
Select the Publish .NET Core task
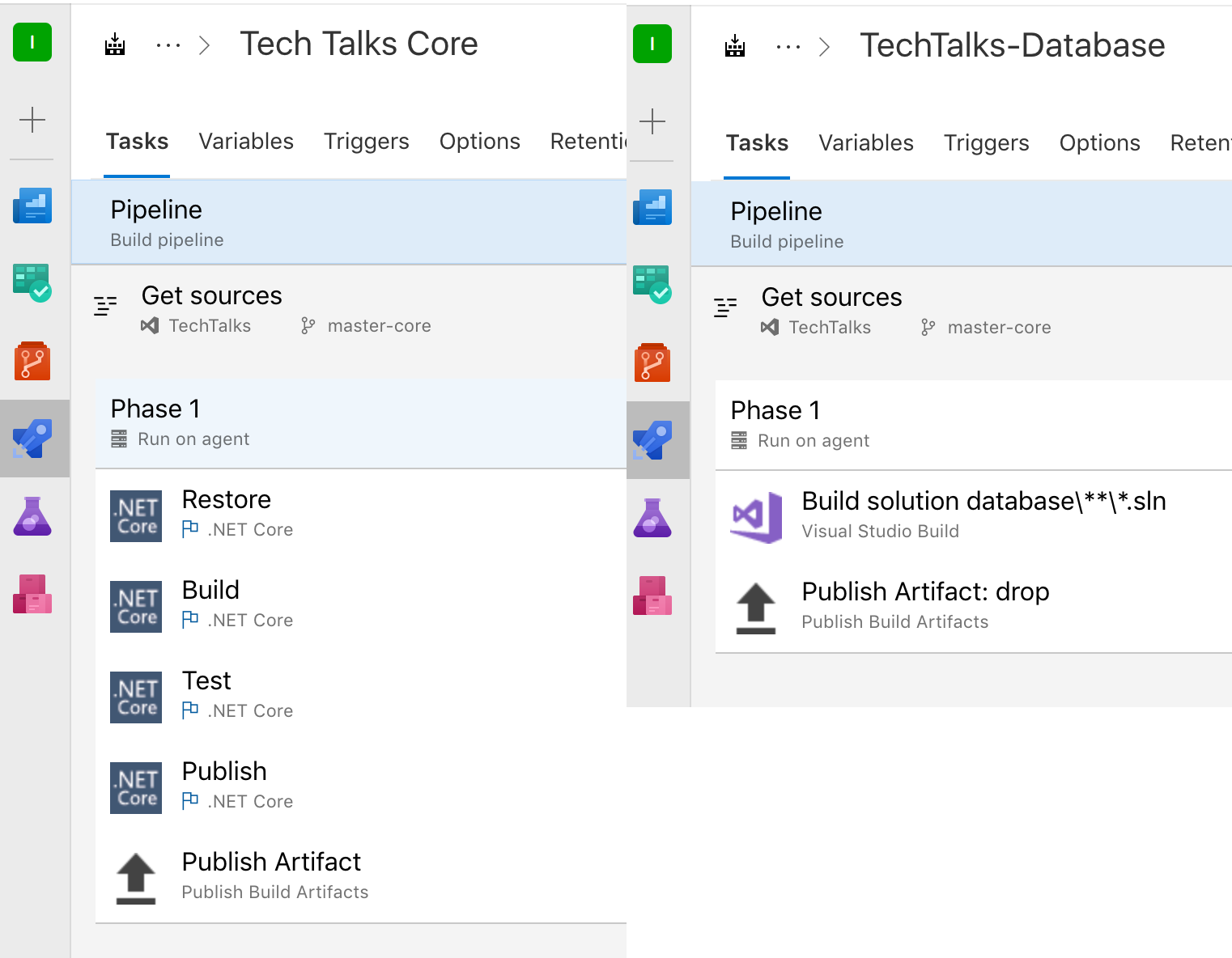click(361, 786)
